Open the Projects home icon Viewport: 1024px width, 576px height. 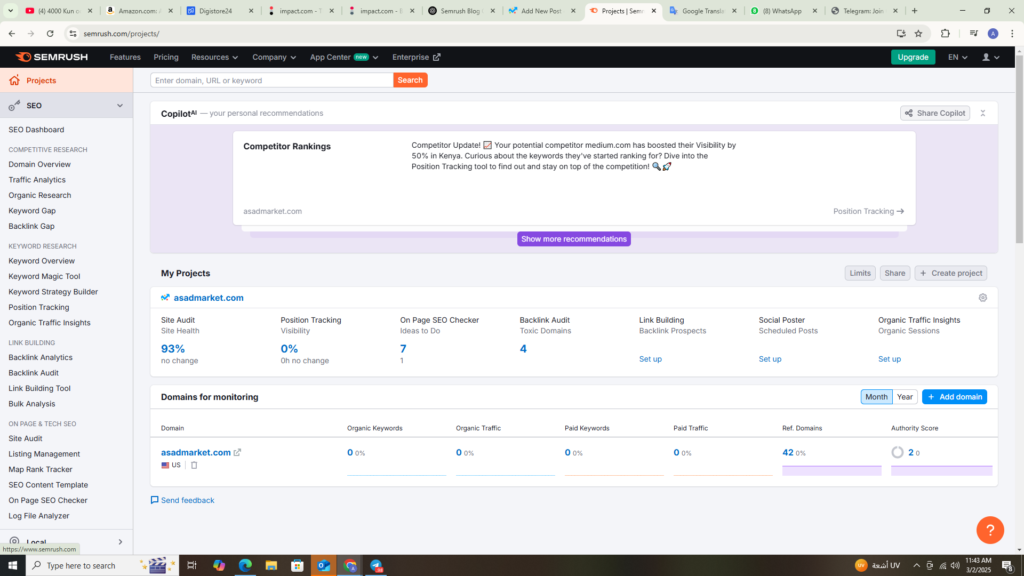(14, 80)
